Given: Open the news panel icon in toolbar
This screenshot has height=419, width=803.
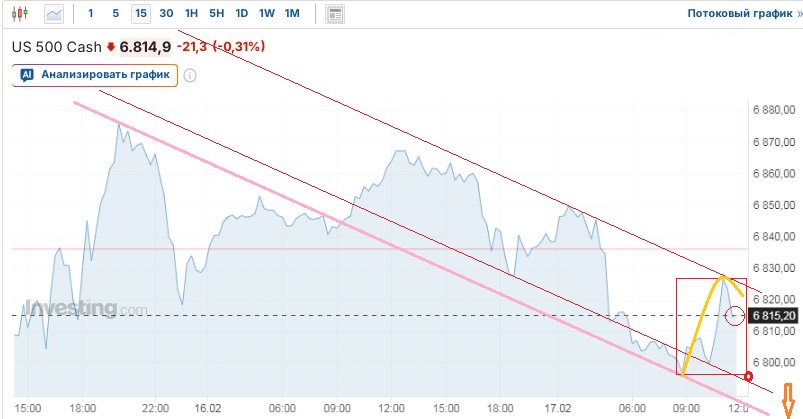Looking at the screenshot, I should (335, 14).
